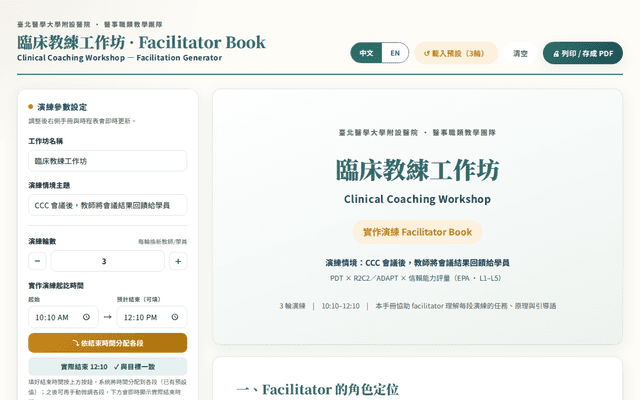Click the rounds number field showing 3
The height and width of the screenshot is (400, 640).
(x=107, y=261)
